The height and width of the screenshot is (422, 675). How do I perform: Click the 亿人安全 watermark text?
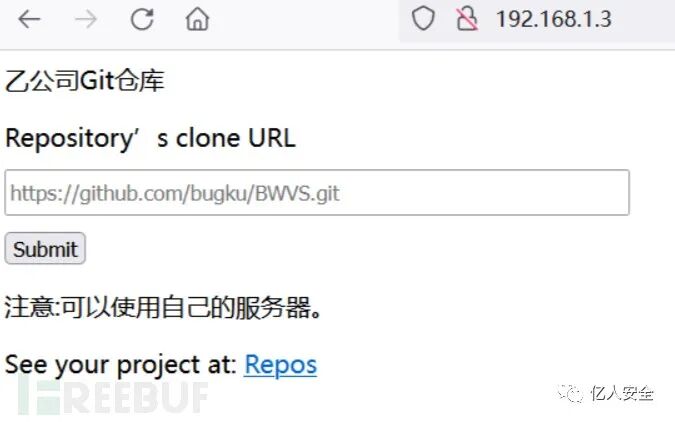(x=623, y=393)
